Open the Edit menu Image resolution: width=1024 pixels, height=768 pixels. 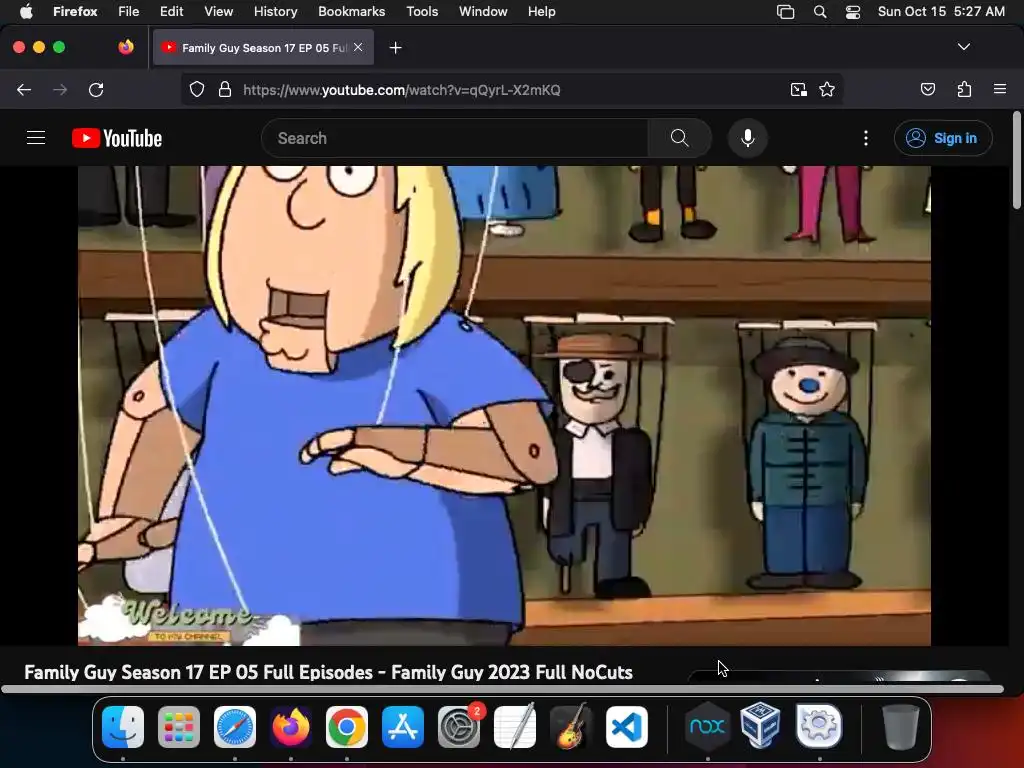[x=172, y=12]
